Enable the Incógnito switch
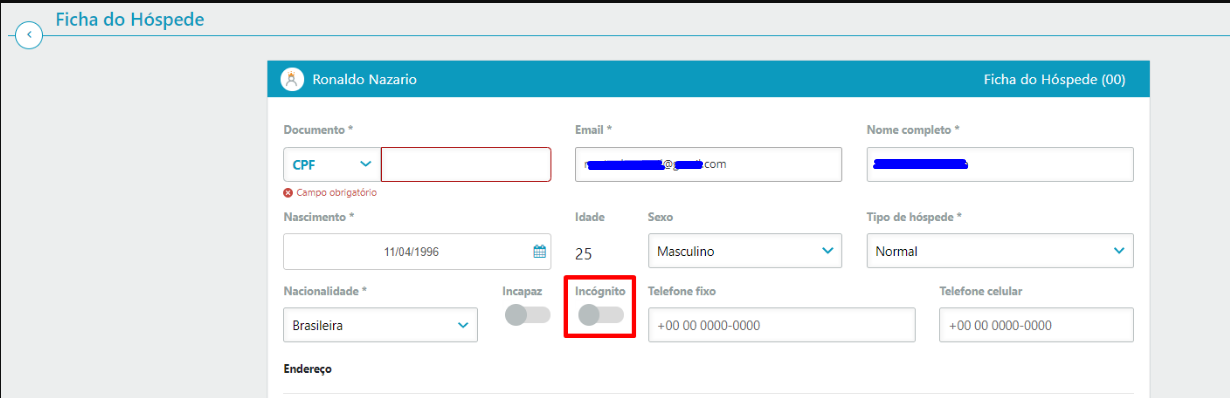 [x=601, y=315]
